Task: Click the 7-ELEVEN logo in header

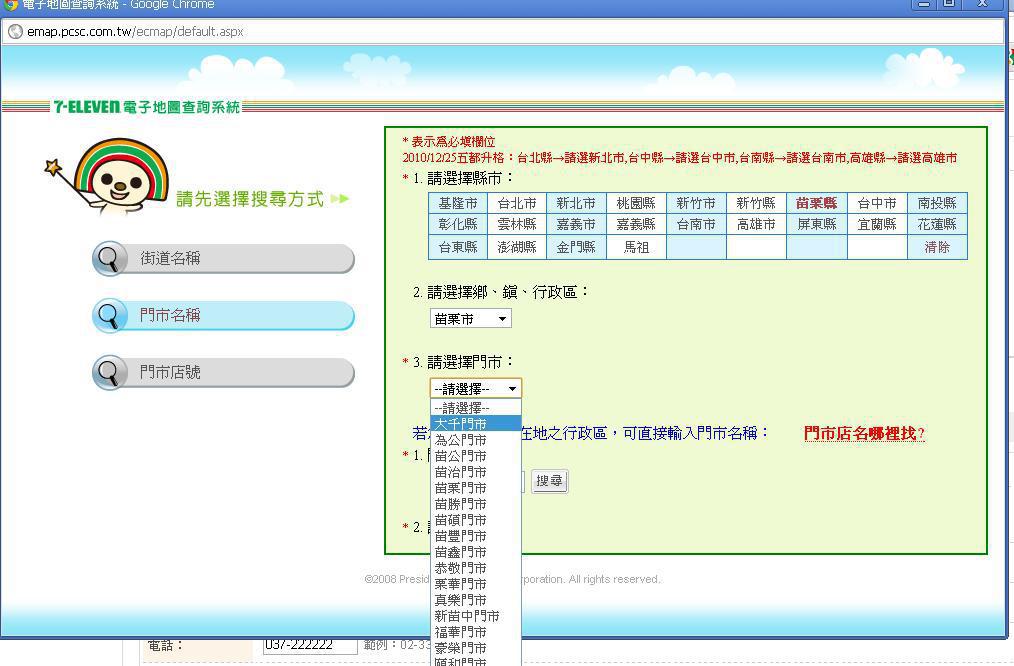Action: click(87, 107)
